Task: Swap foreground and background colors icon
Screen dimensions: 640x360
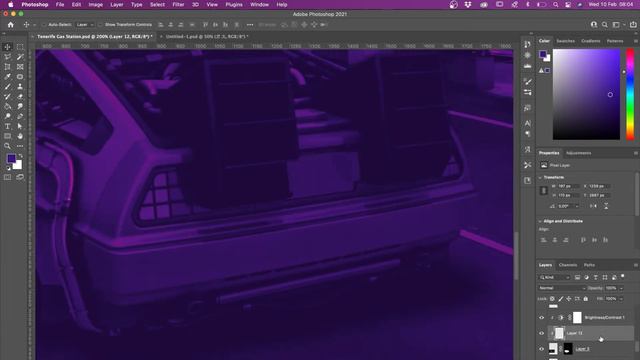Action: click(x=20, y=156)
